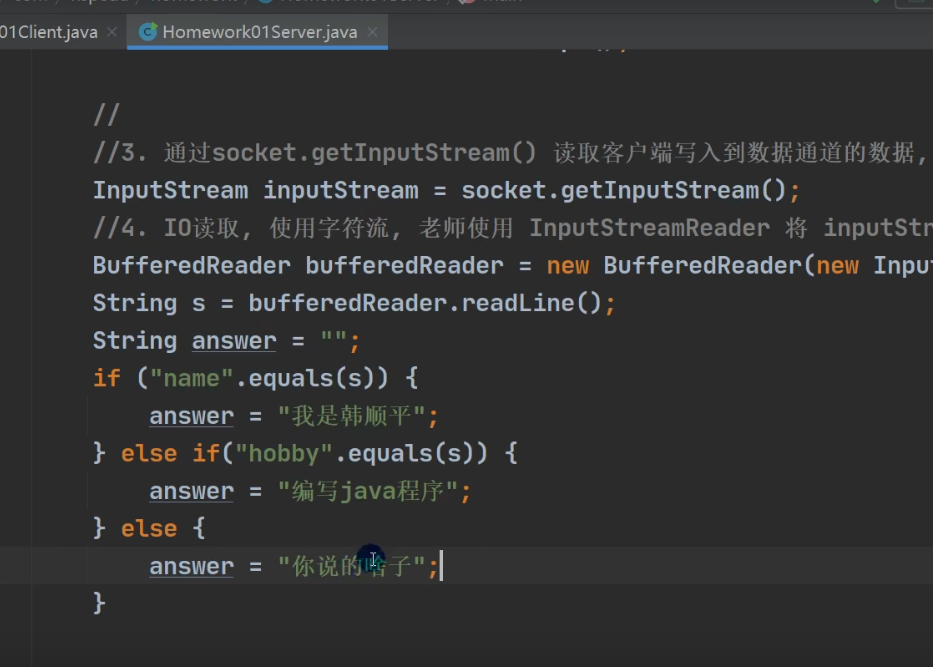The height and width of the screenshot is (667, 933).
Task: Click the final '} else {' line
Action: coord(149,528)
